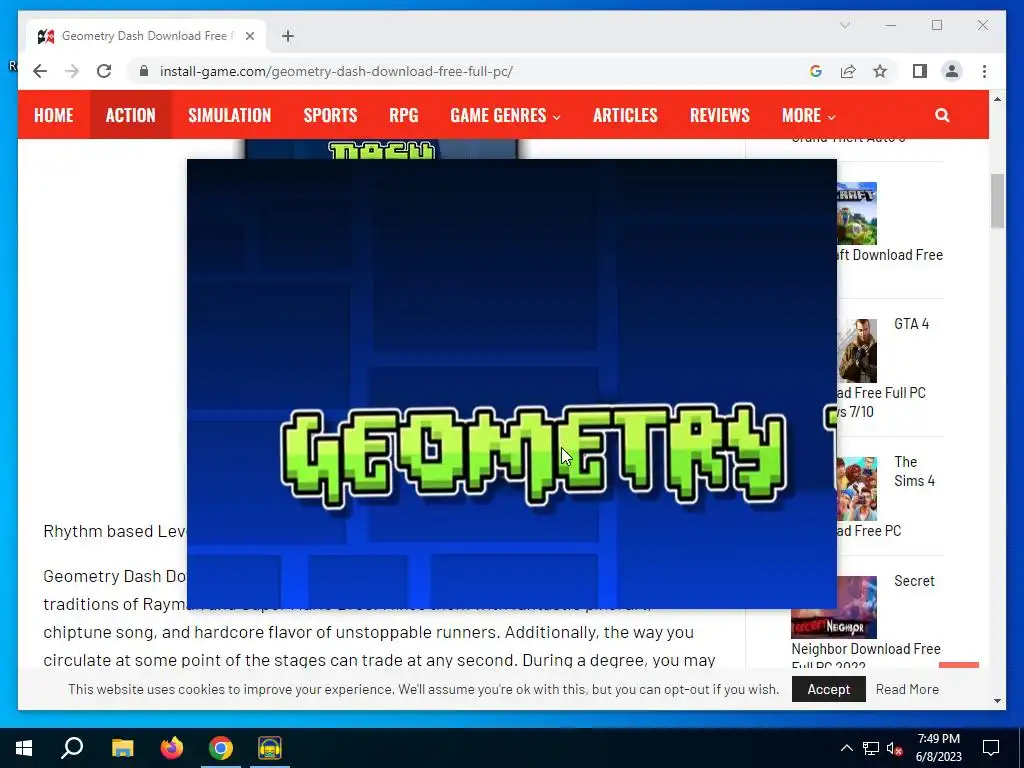Open the RPG category
This screenshot has width=1024, height=768.
click(404, 115)
